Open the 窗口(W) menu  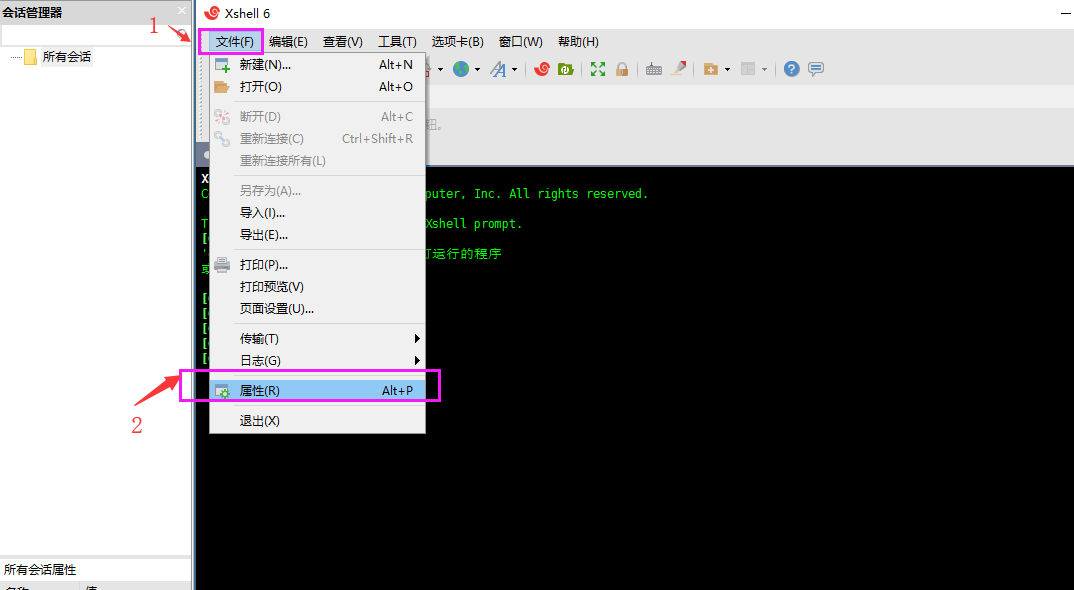[x=521, y=42]
